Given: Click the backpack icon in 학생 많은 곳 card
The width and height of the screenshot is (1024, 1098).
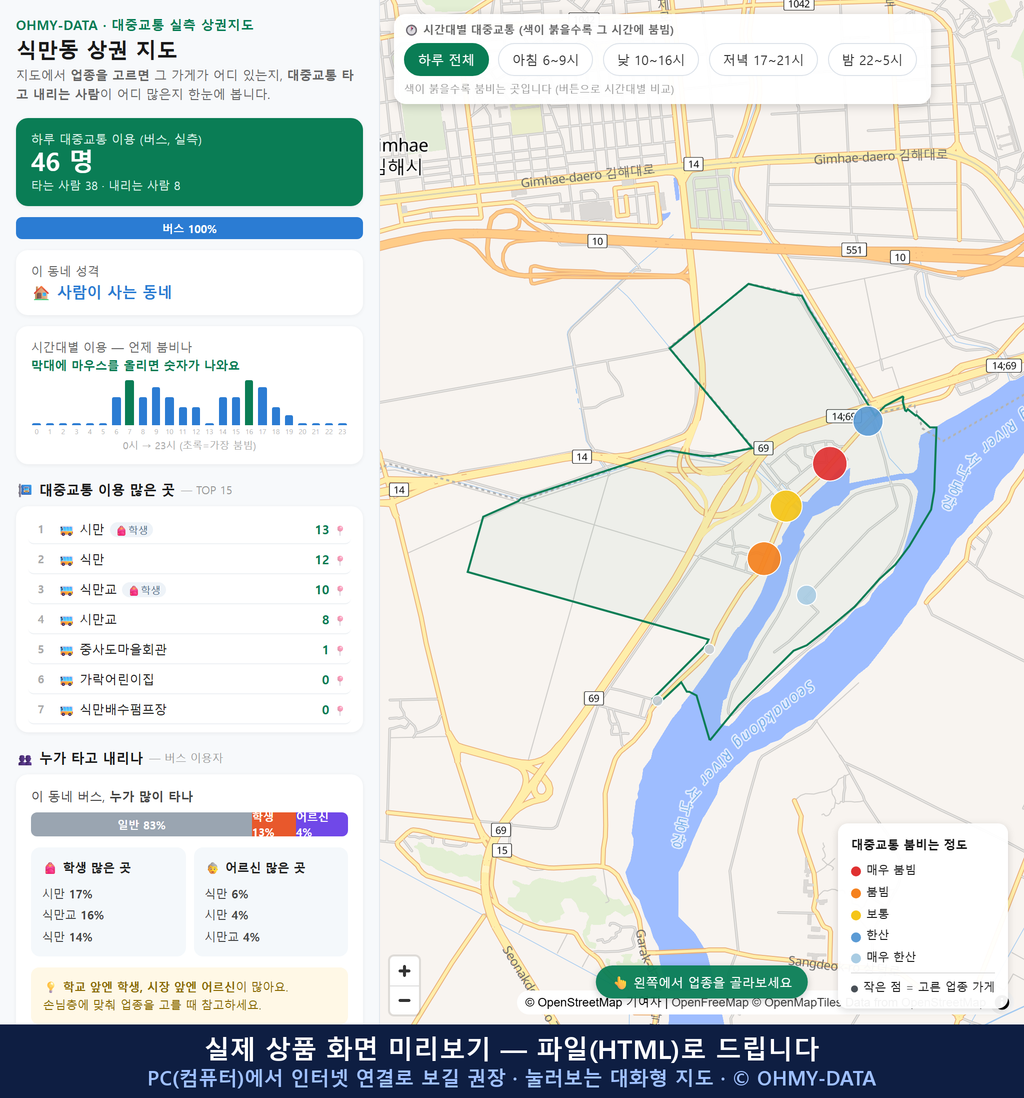Looking at the screenshot, I should pyautogui.click(x=50, y=868).
